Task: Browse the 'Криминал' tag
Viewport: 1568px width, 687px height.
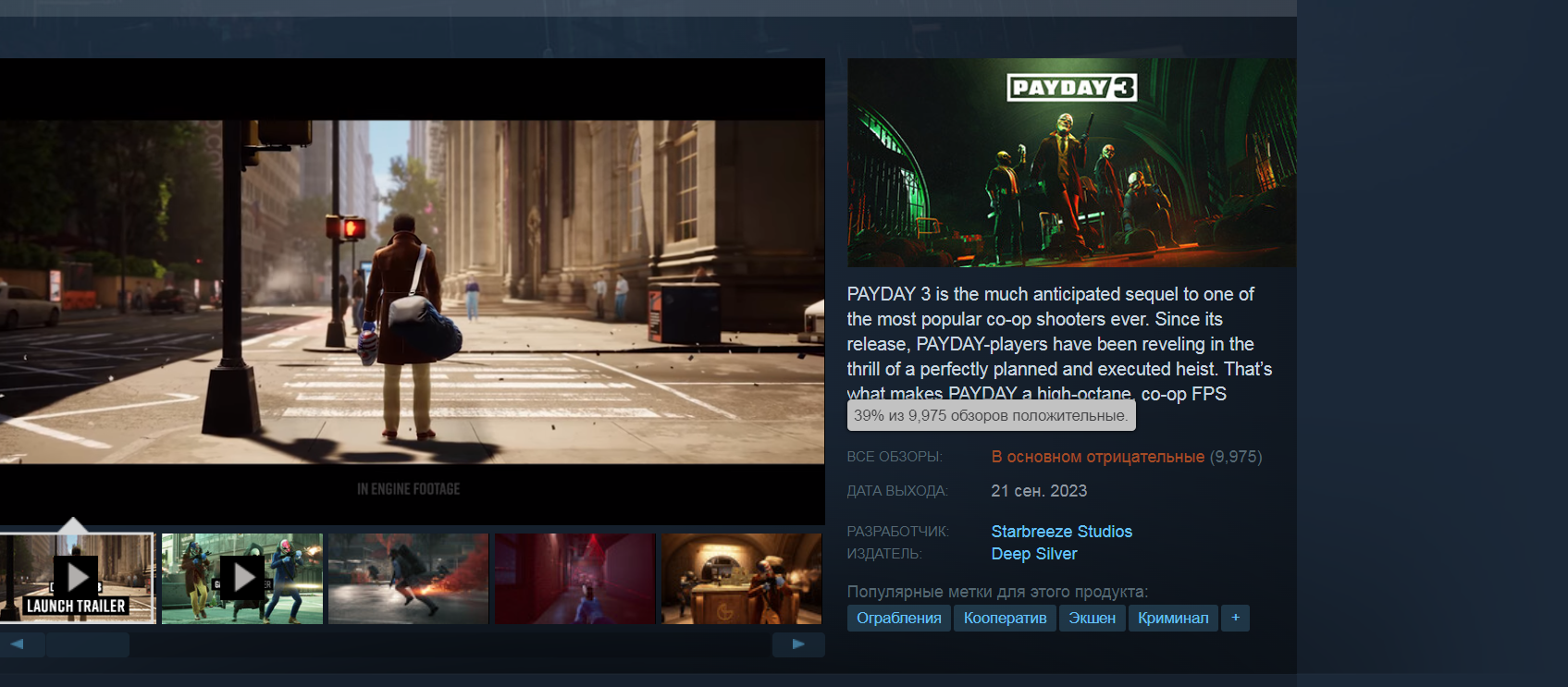Action: [x=1172, y=618]
